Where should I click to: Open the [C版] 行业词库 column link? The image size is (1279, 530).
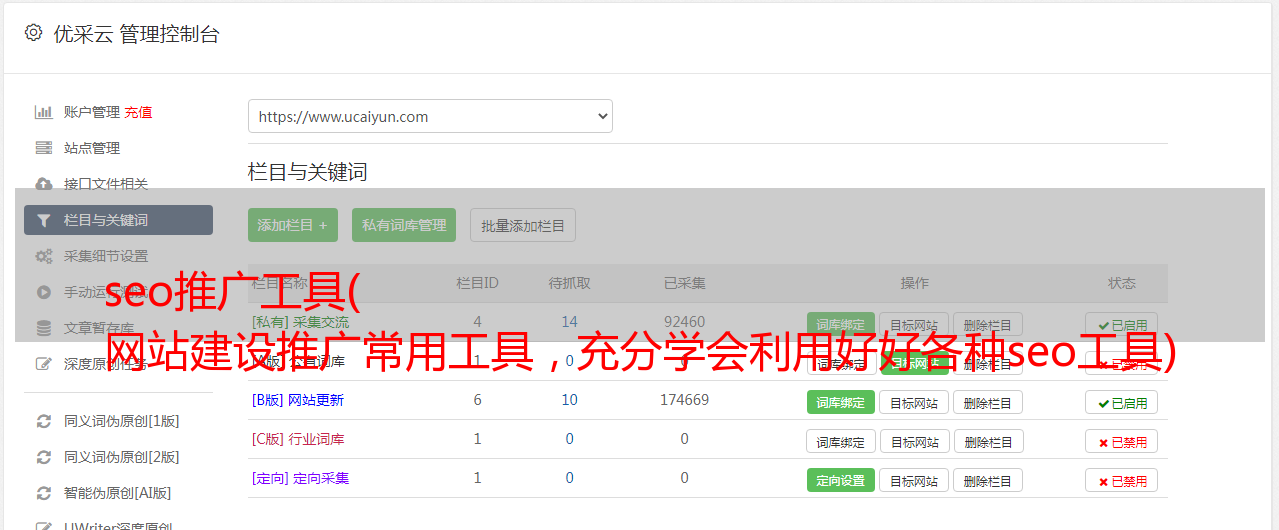297,439
